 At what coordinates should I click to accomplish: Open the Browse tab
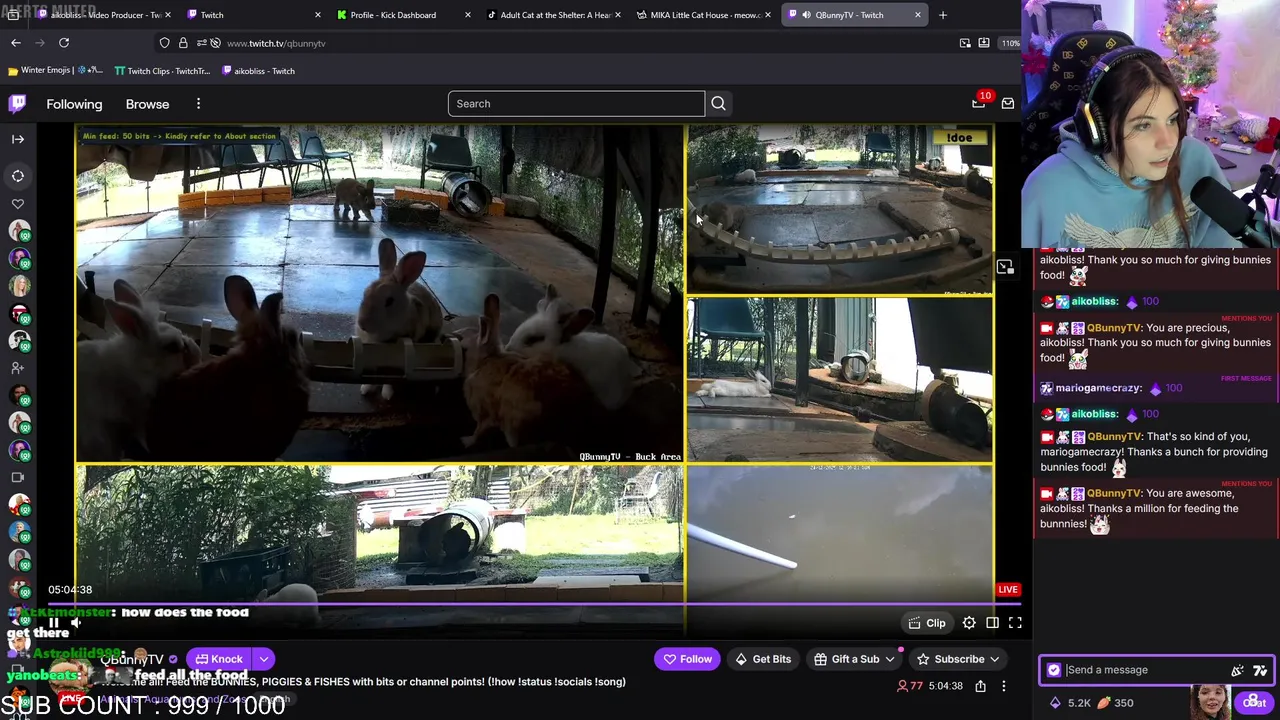147,104
